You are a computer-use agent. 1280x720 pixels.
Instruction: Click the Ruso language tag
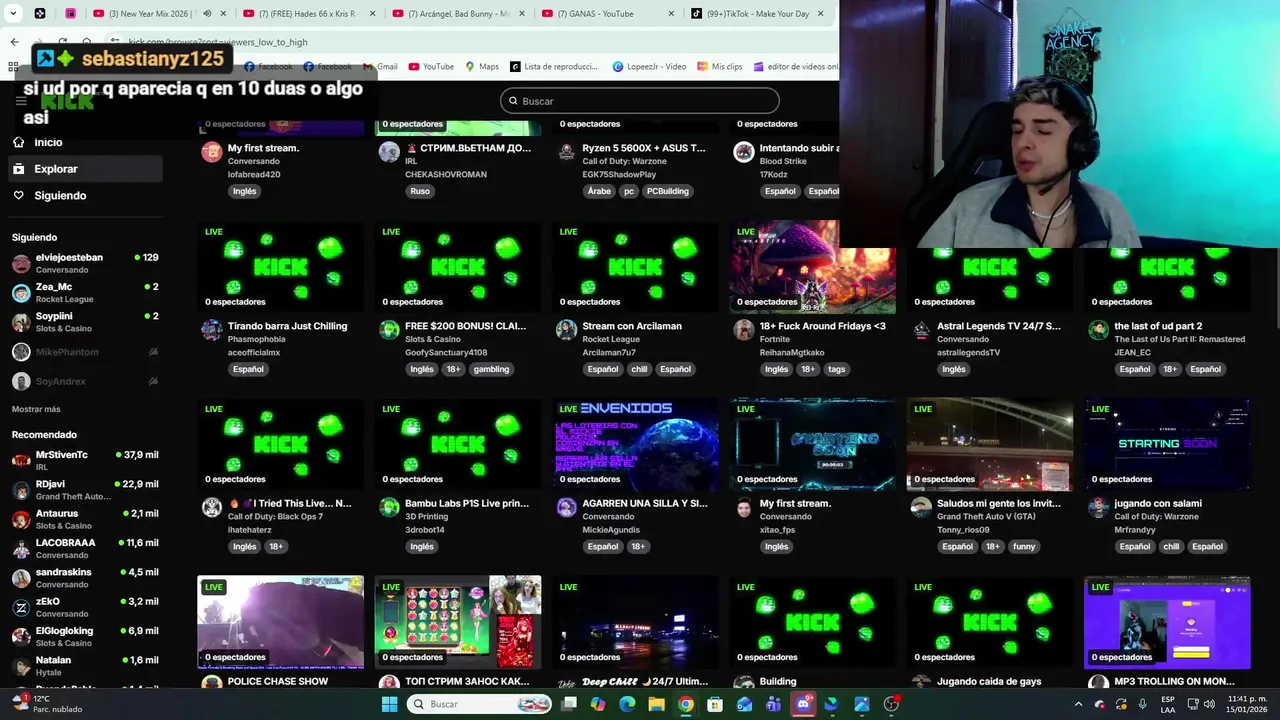[x=420, y=191]
